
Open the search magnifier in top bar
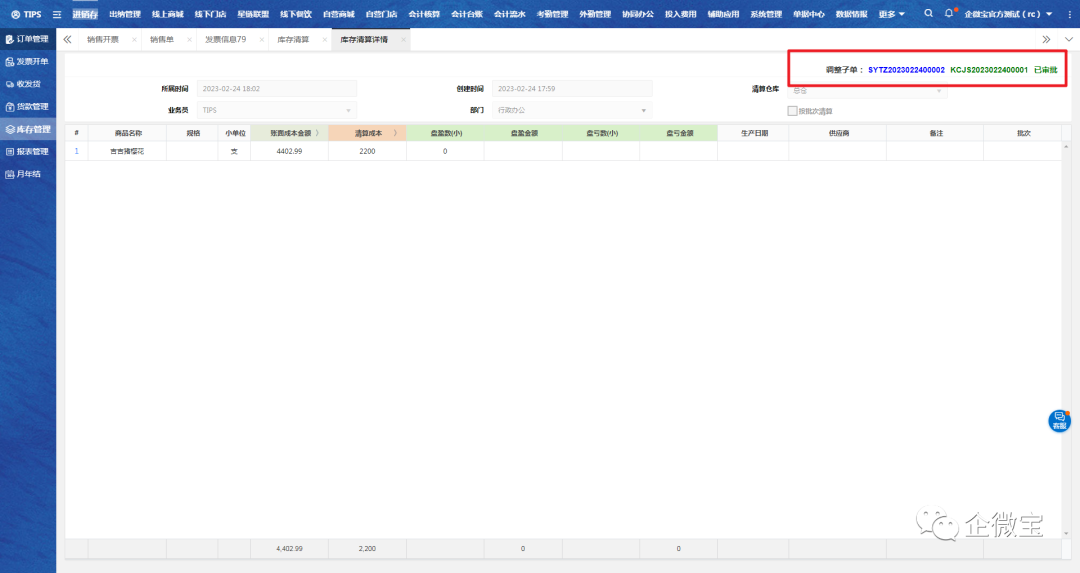(929, 14)
